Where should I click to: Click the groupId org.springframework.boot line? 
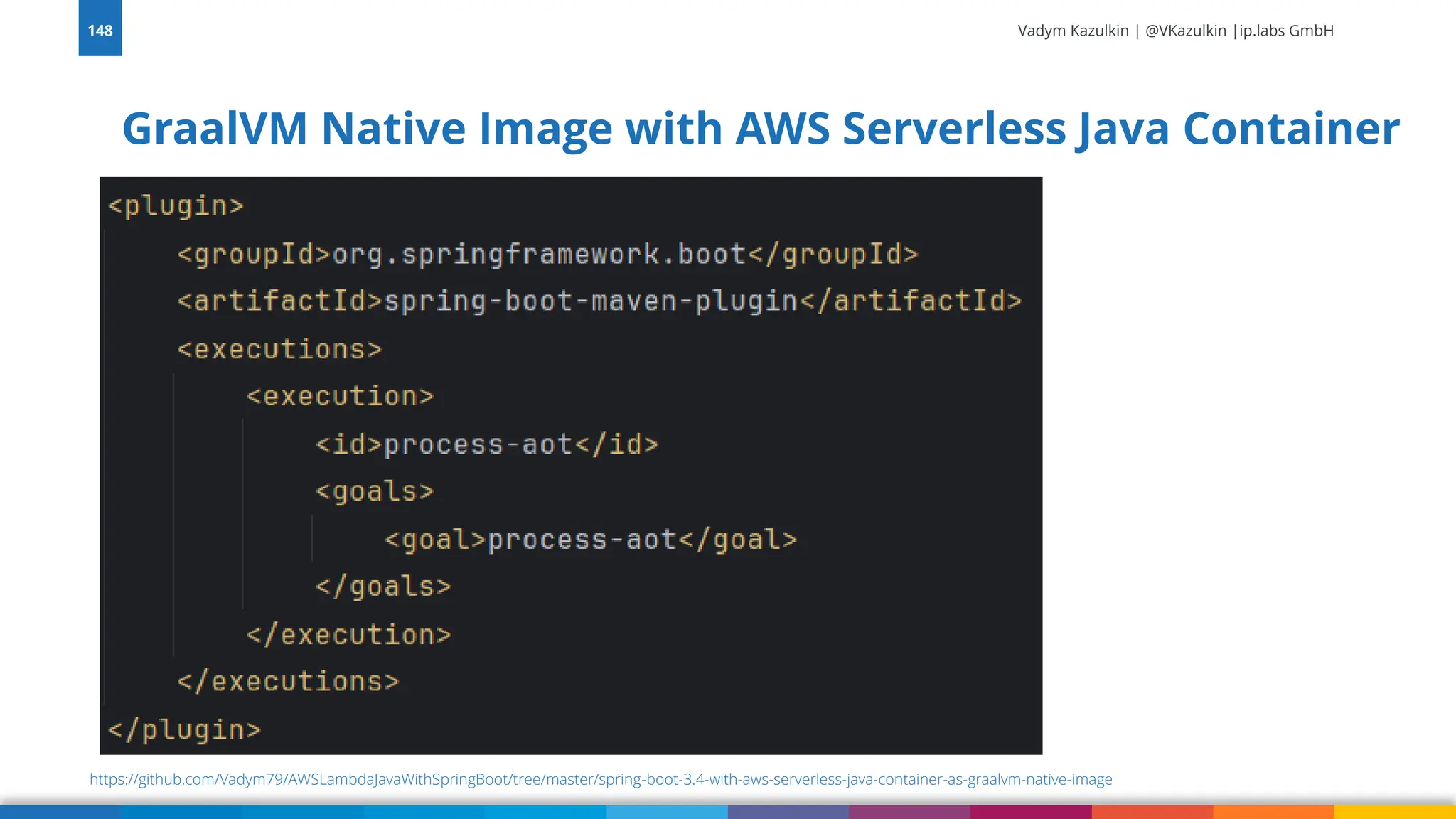547,254
